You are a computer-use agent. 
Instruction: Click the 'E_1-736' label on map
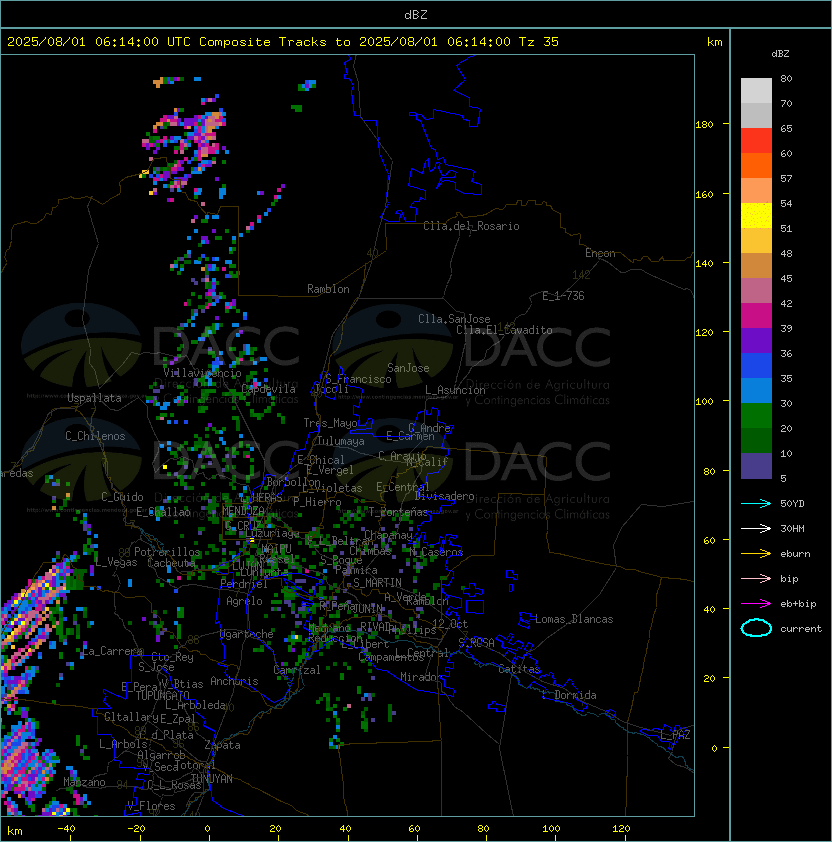pyautogui.click(x=563, y=296)
